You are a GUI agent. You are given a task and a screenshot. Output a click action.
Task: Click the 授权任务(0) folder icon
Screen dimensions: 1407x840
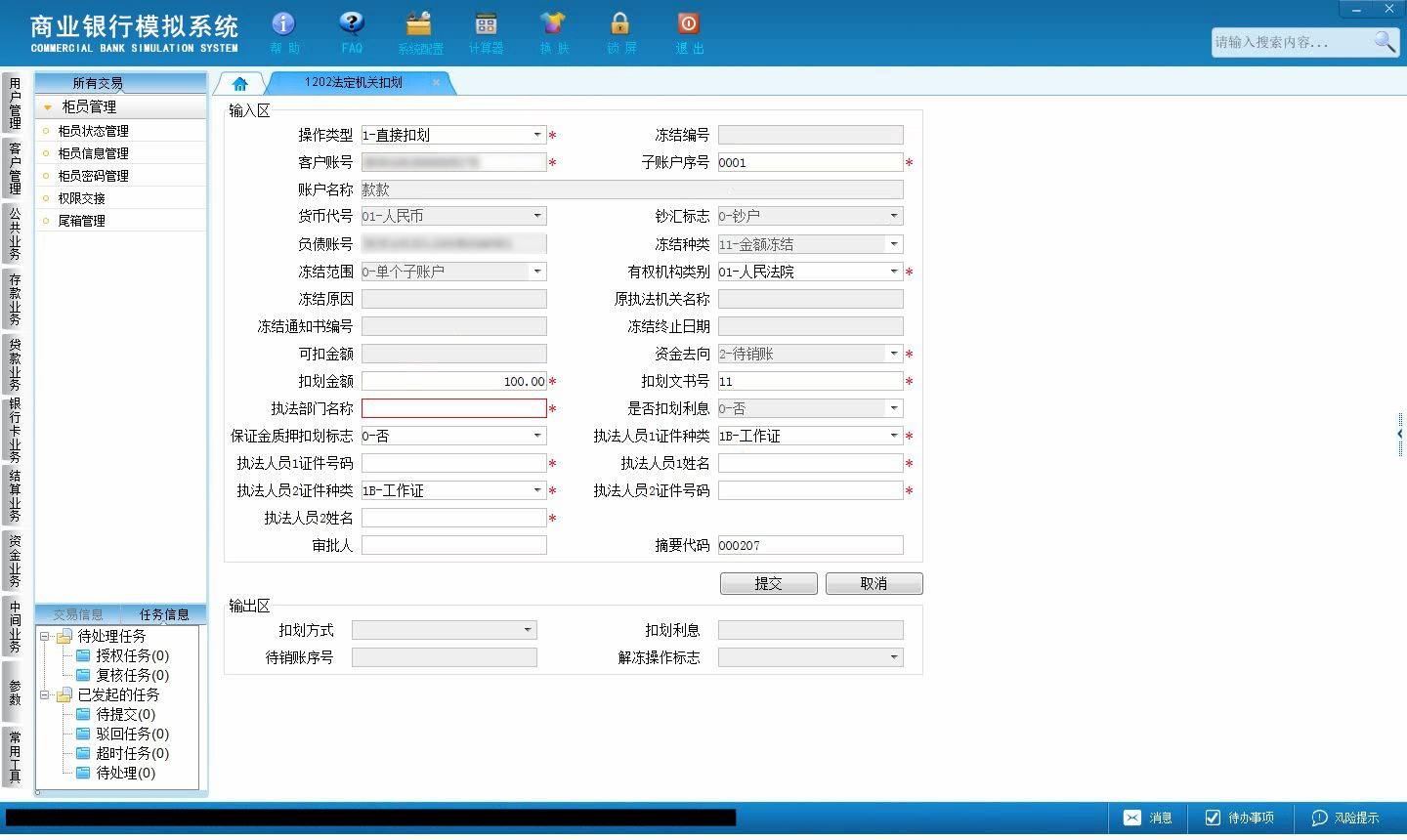point(84,655)
